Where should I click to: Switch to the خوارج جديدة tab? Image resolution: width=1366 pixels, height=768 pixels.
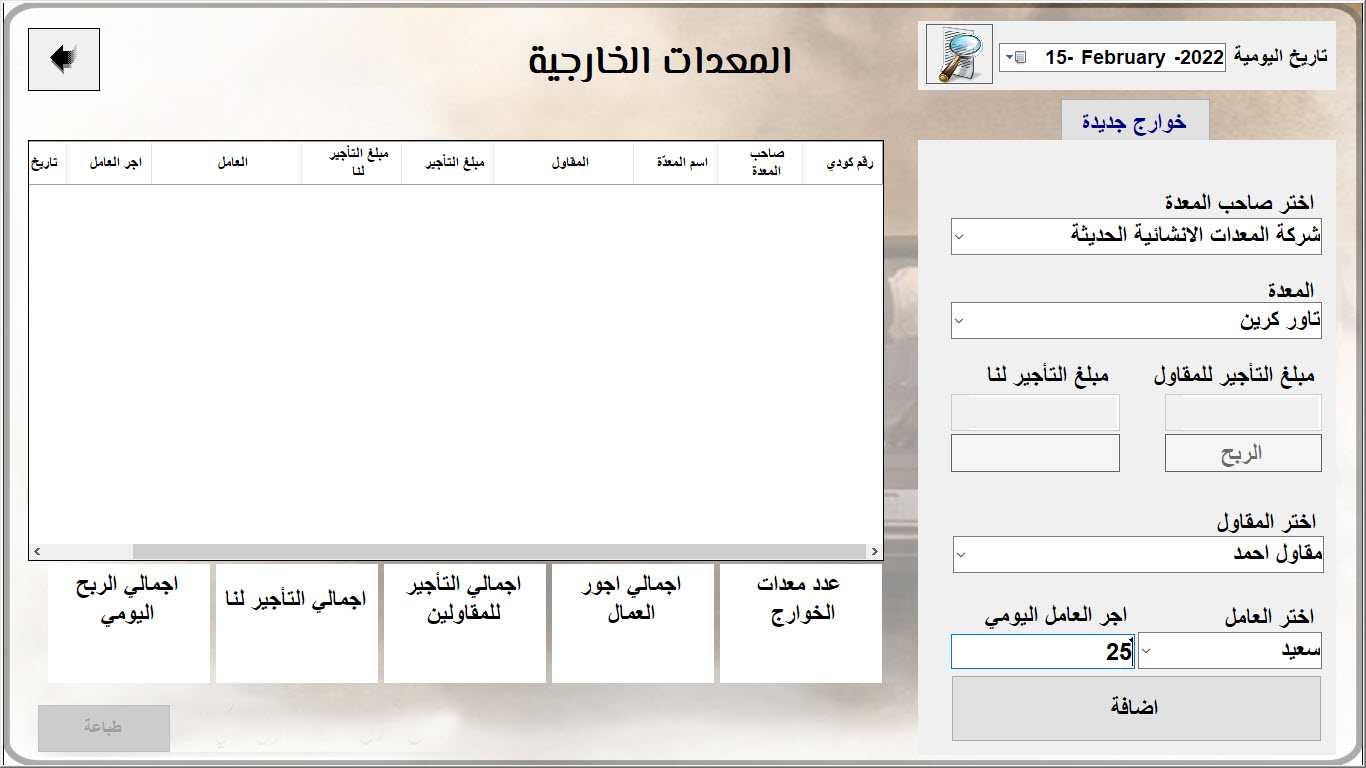(1135, 121)
